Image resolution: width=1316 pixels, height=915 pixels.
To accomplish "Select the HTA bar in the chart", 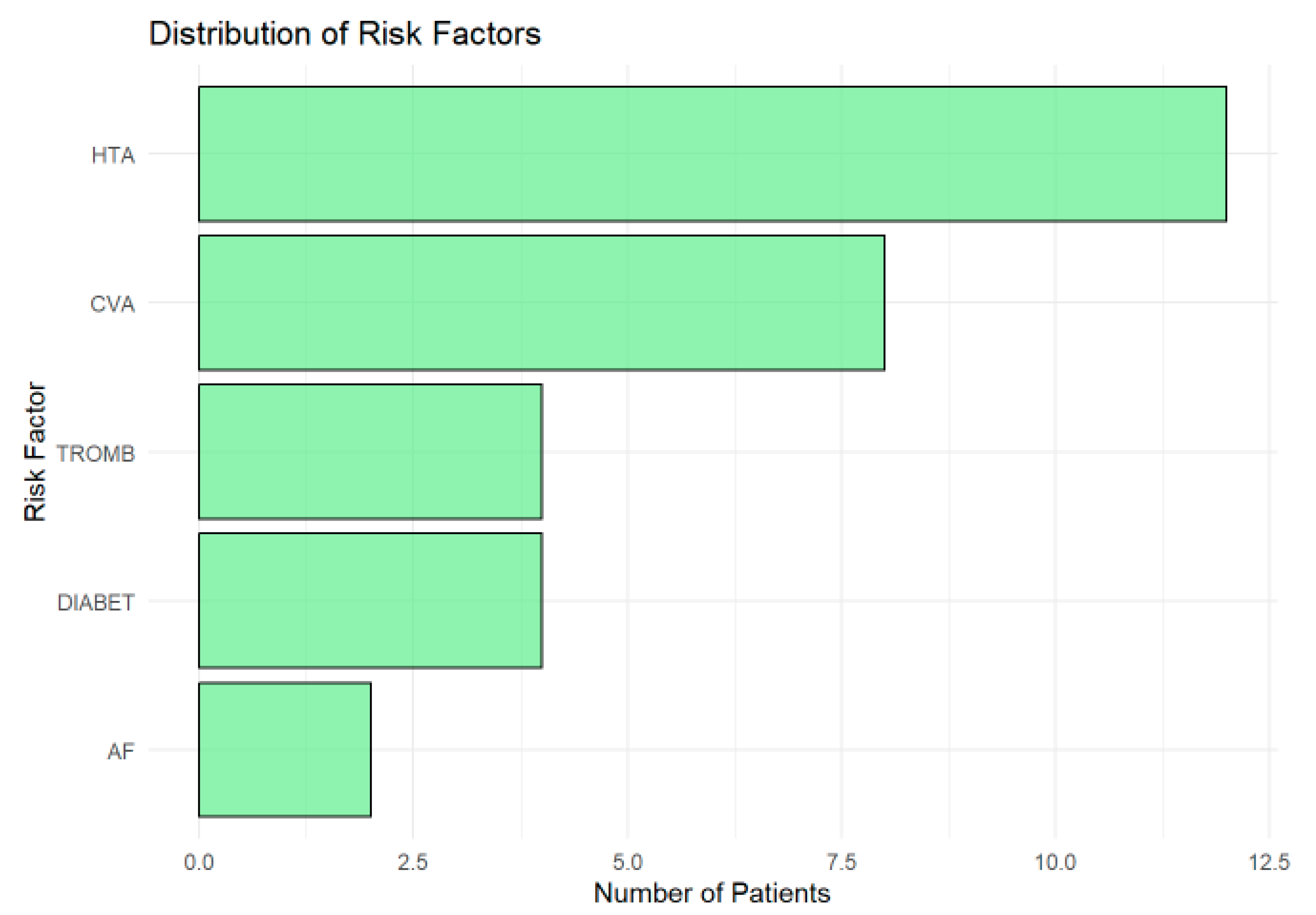I will pos(712,153).
